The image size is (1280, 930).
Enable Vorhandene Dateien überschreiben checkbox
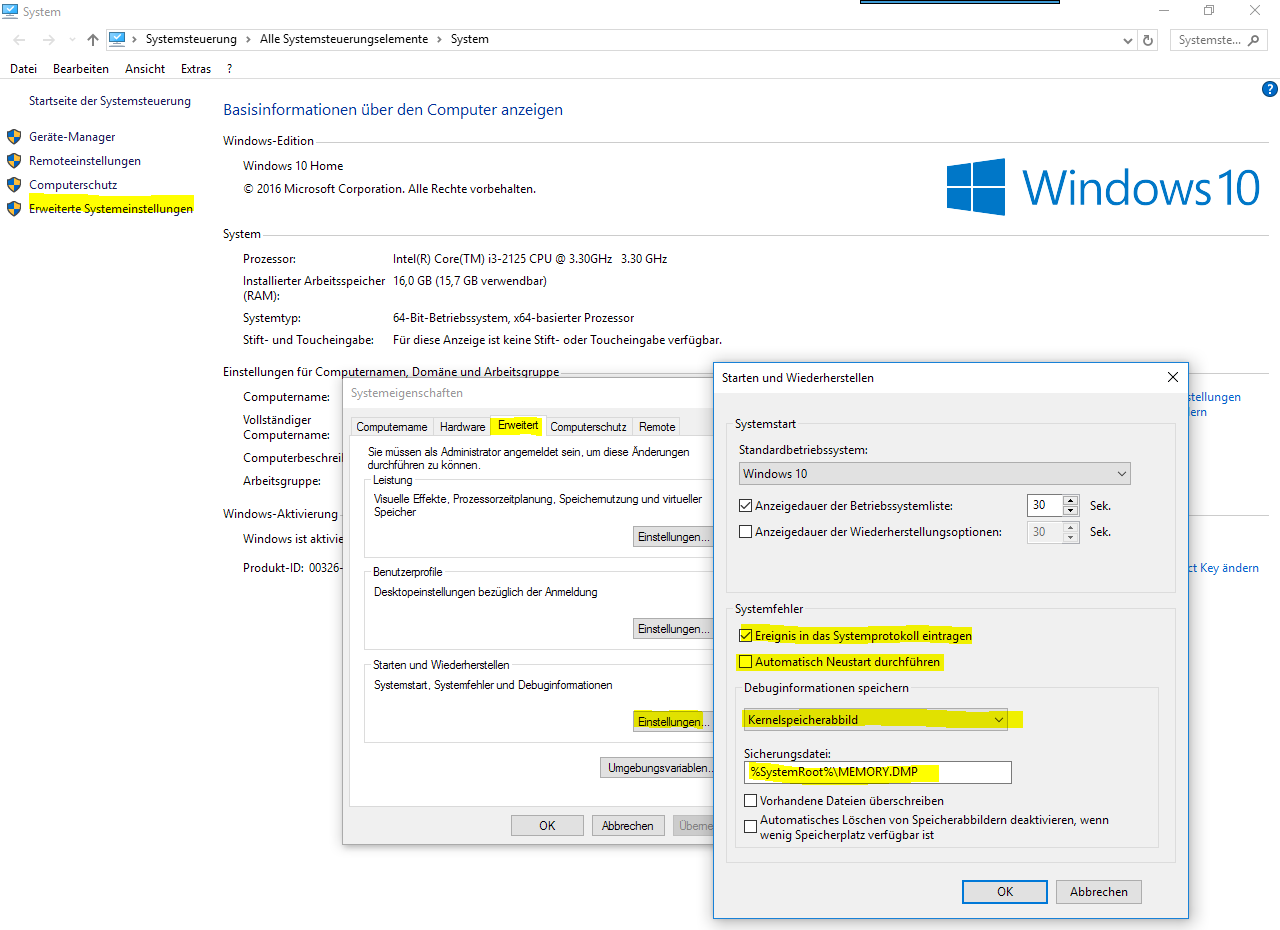click(750, 801)
